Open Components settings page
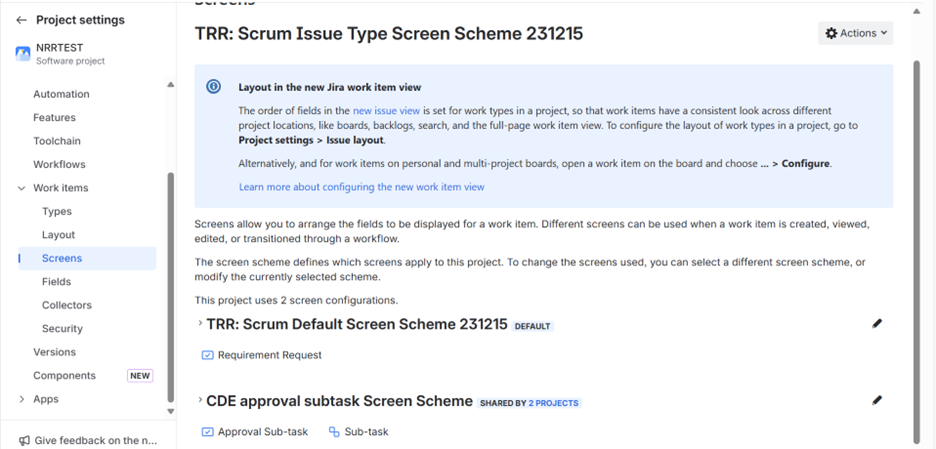 point(64,376)
